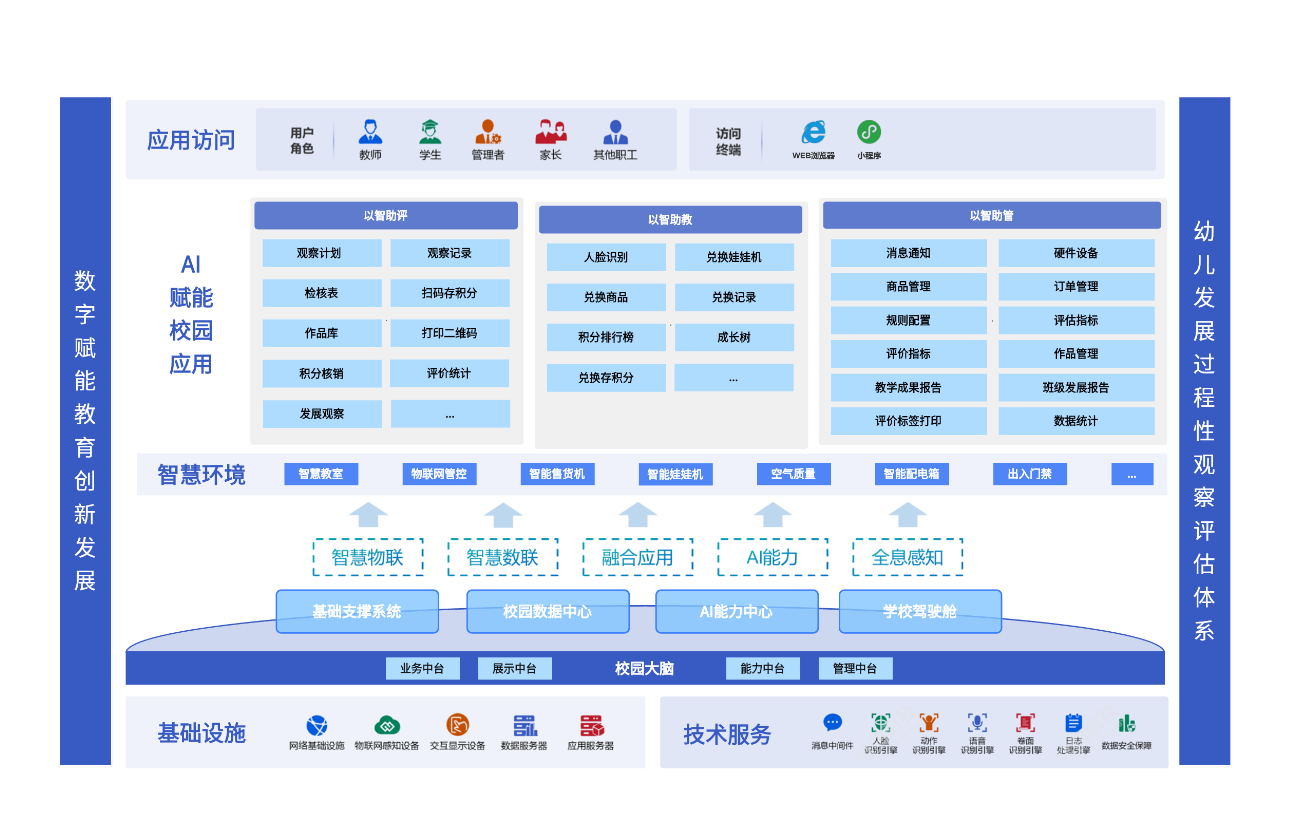Click the 小程序 mini-program icon
Image resolution: width=1296 pixels, height=840 pixels.
tap(869, 131)
